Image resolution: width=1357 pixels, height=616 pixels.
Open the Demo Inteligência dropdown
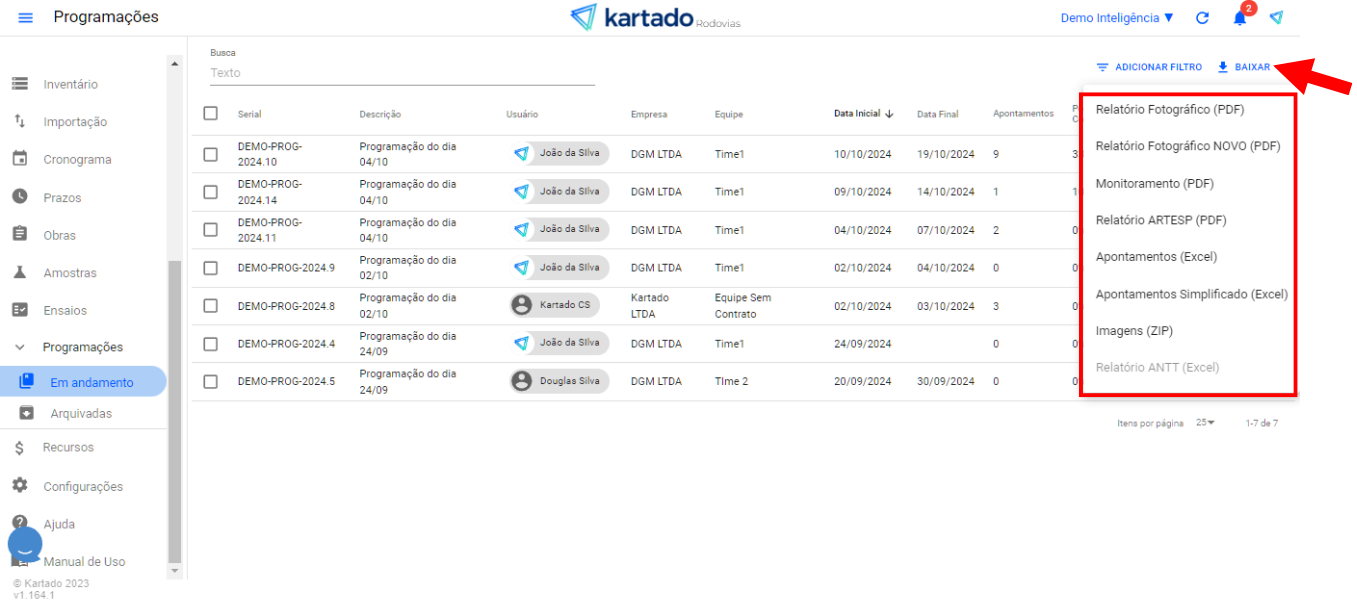coord(1117,18)
